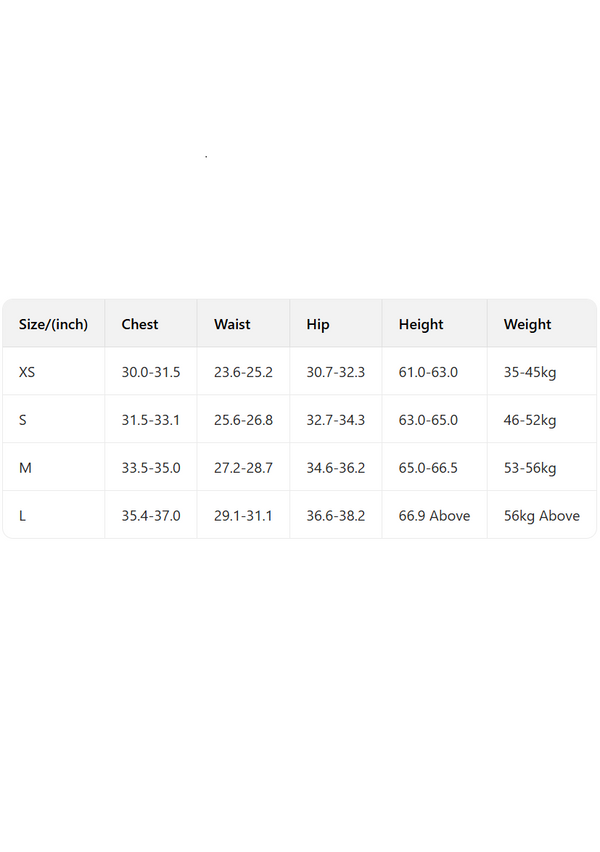Select hip value 30.7-32.3
The image size is (600, 852).
tap(336, 372)
